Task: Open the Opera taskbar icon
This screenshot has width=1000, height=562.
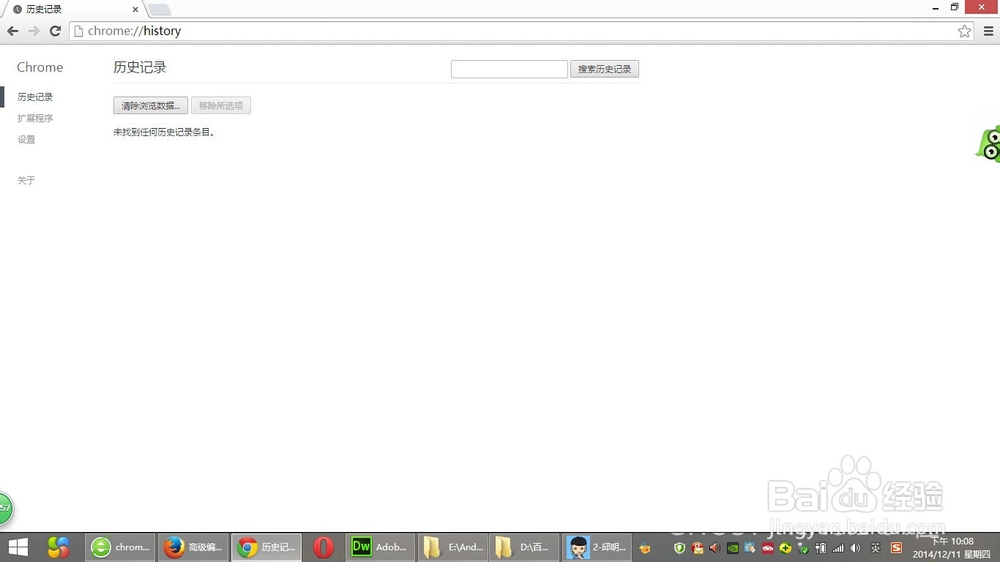Action: point(323,547)
